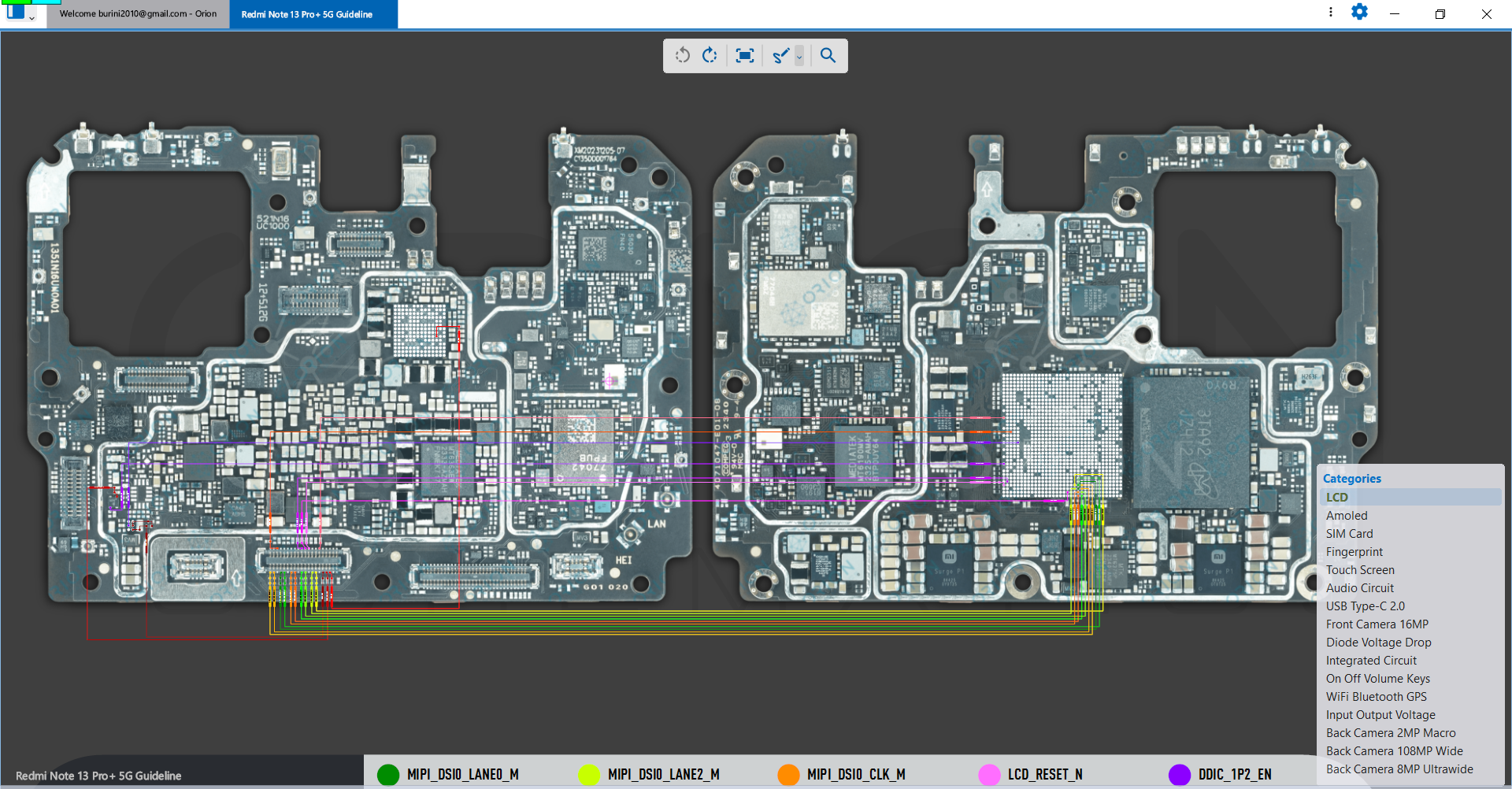
Task: Close the Orion window
Action: pos(1487,14)
